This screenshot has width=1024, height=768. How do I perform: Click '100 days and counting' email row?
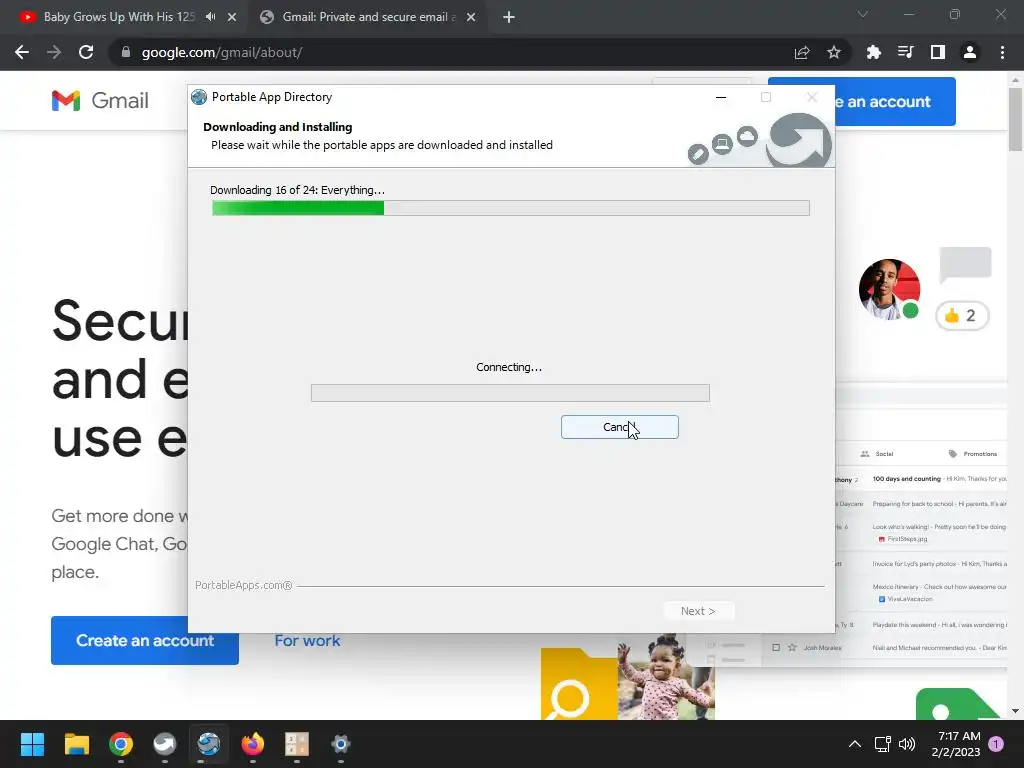coord(921,479)
